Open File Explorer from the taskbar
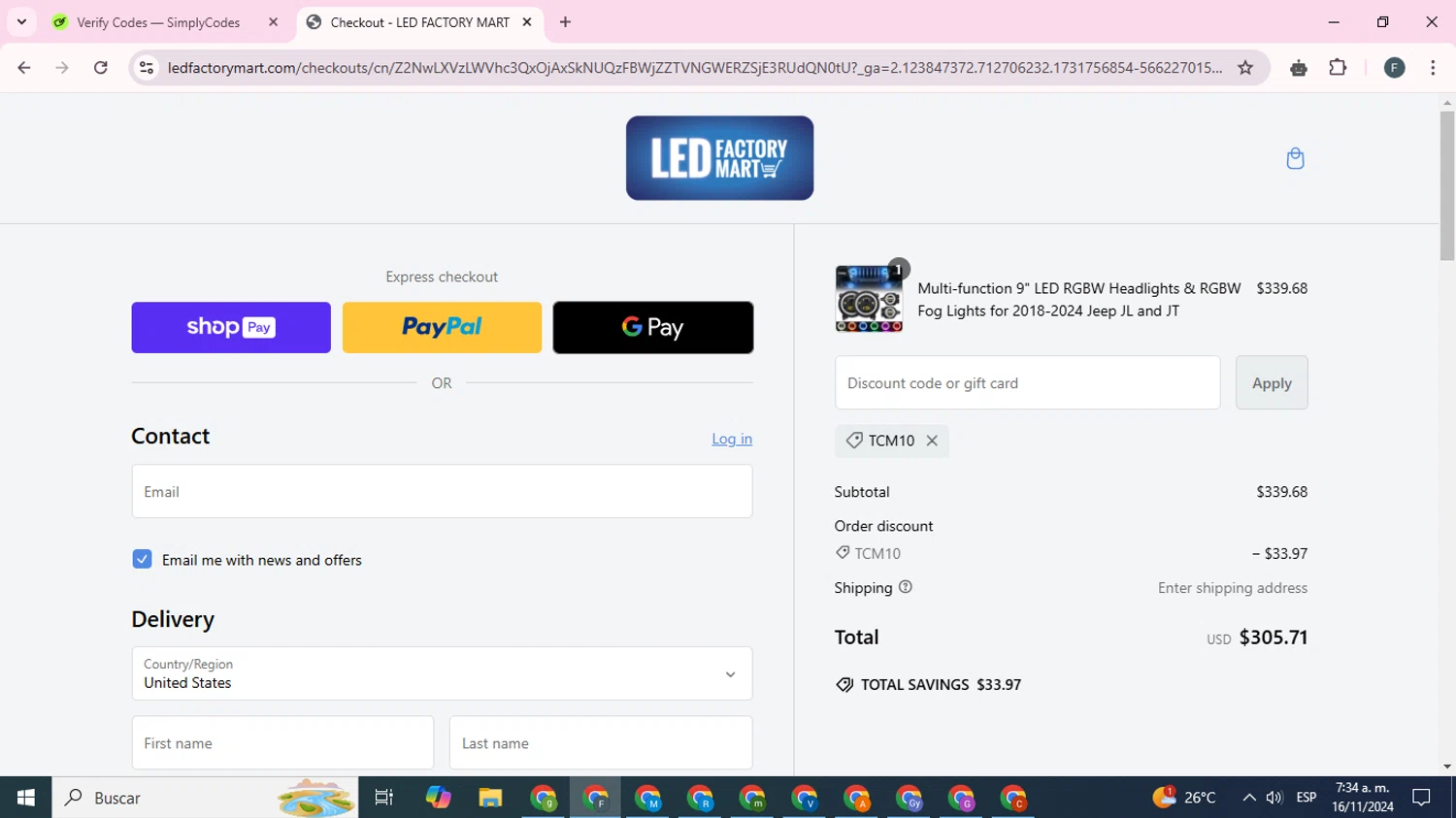Viewport: 1456px width, 818px height. click(x=490, y=798)
